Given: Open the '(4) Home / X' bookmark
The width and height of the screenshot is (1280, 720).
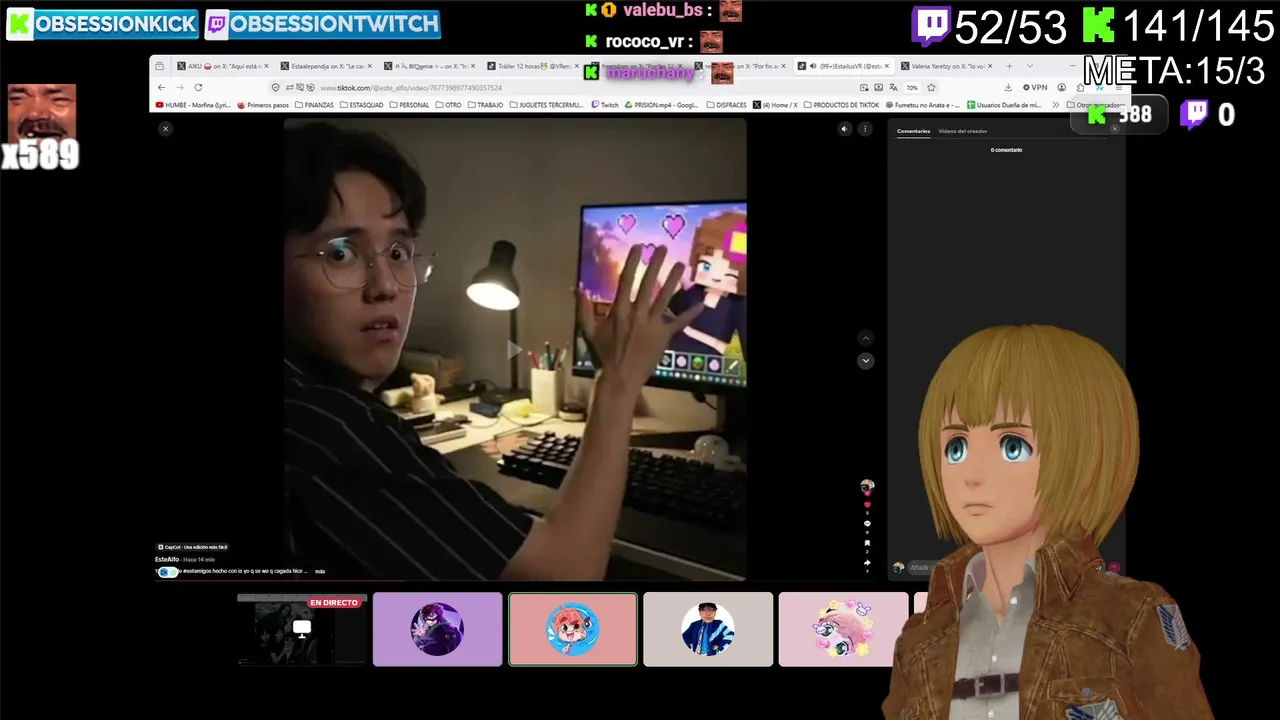Looking at the screenshot, I should (776, 105).
